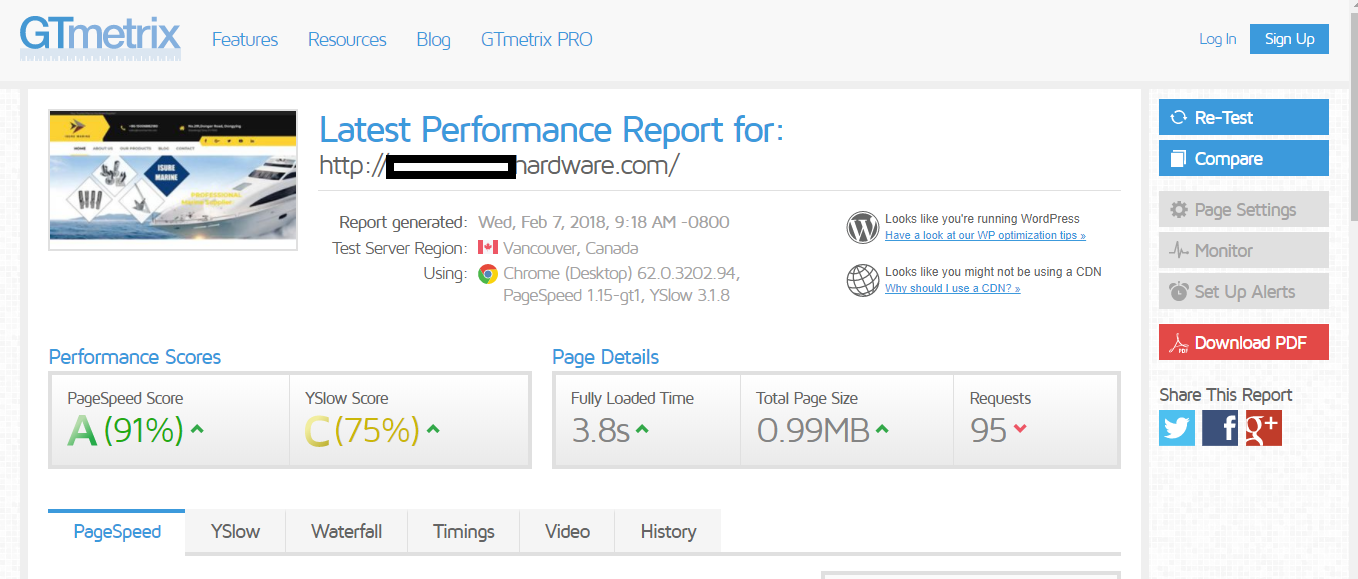Screen dimensions: 1358x579
Task: Click the WordPress logo icon
Action: point(862,228)
